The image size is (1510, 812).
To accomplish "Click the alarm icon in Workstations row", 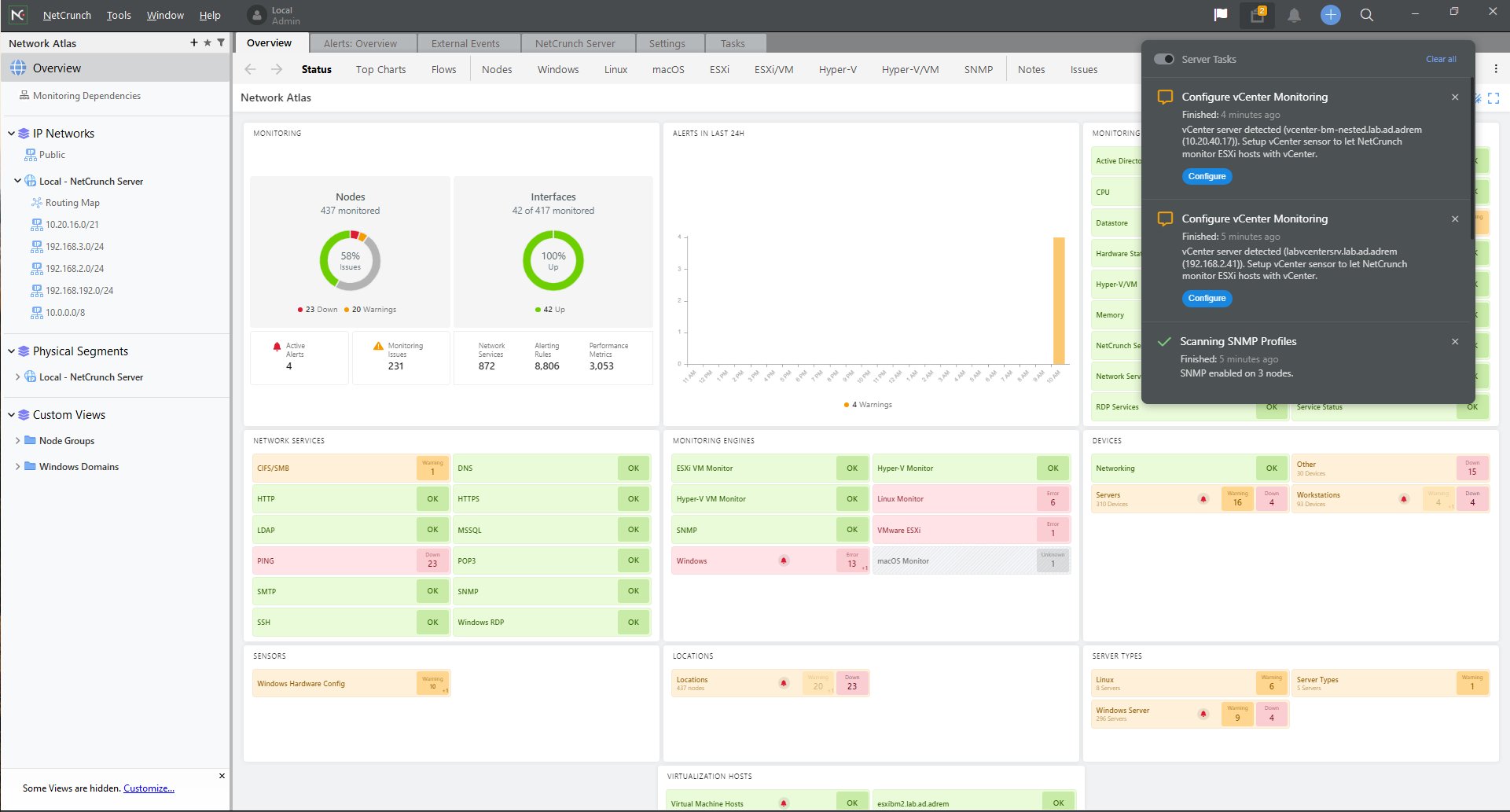I will [x=1404, y=498].
